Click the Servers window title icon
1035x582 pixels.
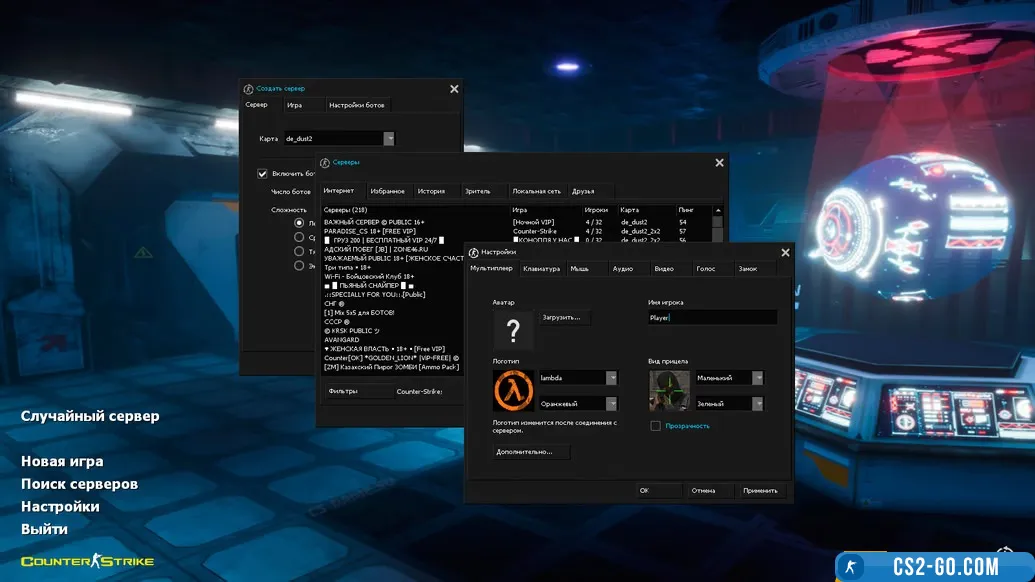tap(325, 162)
